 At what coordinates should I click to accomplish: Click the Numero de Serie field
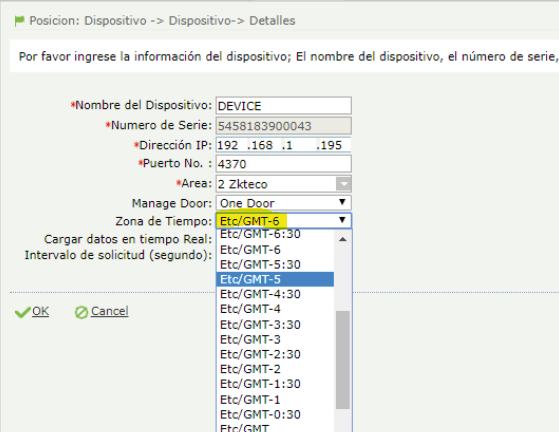[x=283, y=126]
